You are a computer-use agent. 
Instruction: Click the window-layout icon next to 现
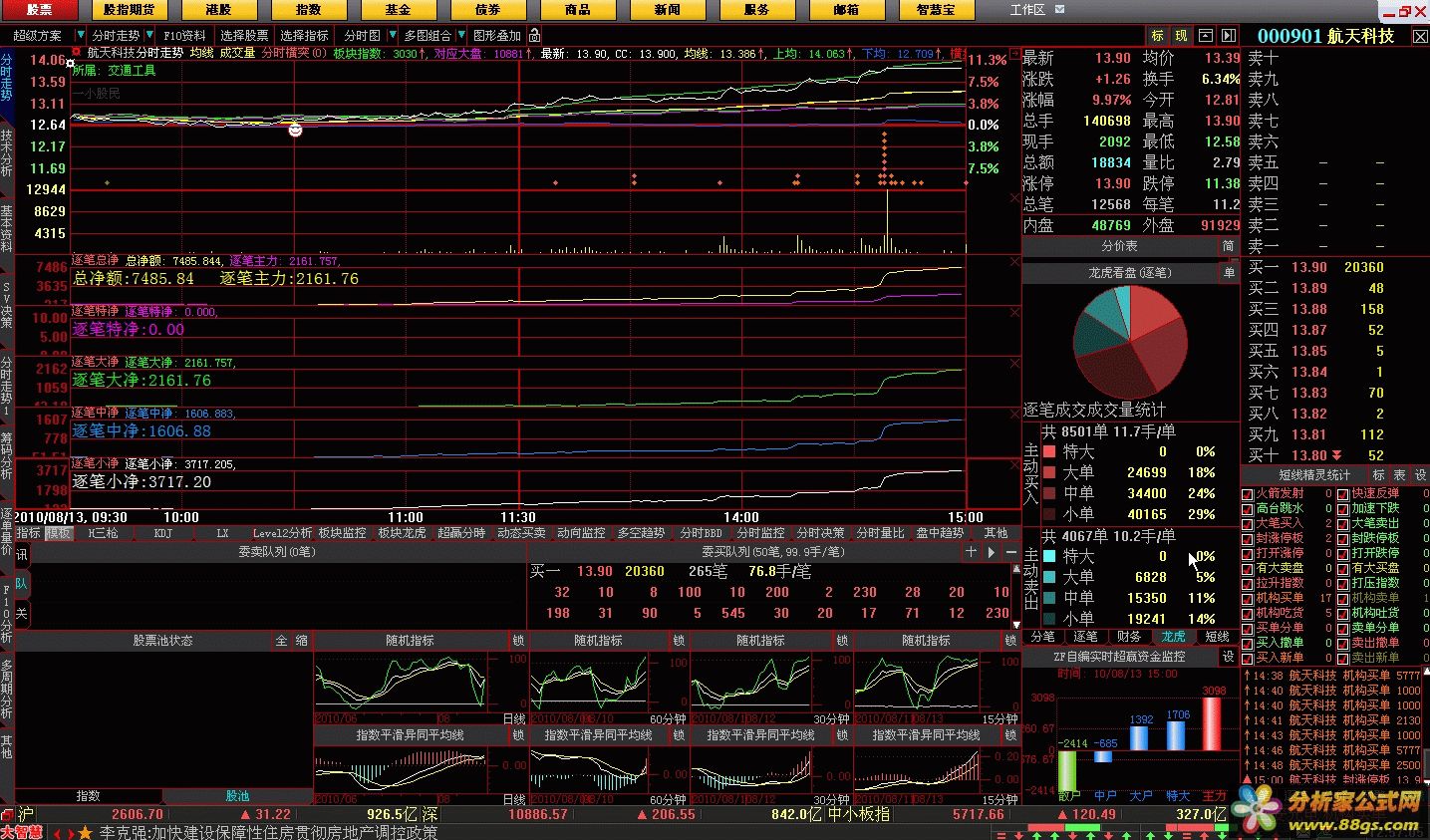1205,35
